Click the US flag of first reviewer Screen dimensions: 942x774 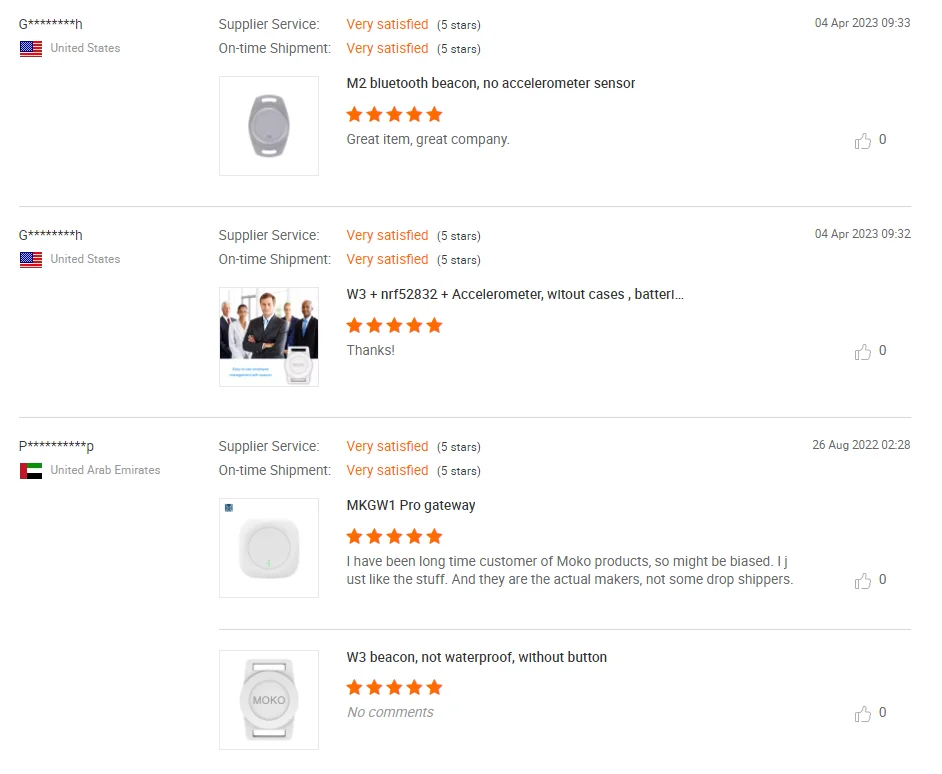pyautogui.click(x=31, y=48)
